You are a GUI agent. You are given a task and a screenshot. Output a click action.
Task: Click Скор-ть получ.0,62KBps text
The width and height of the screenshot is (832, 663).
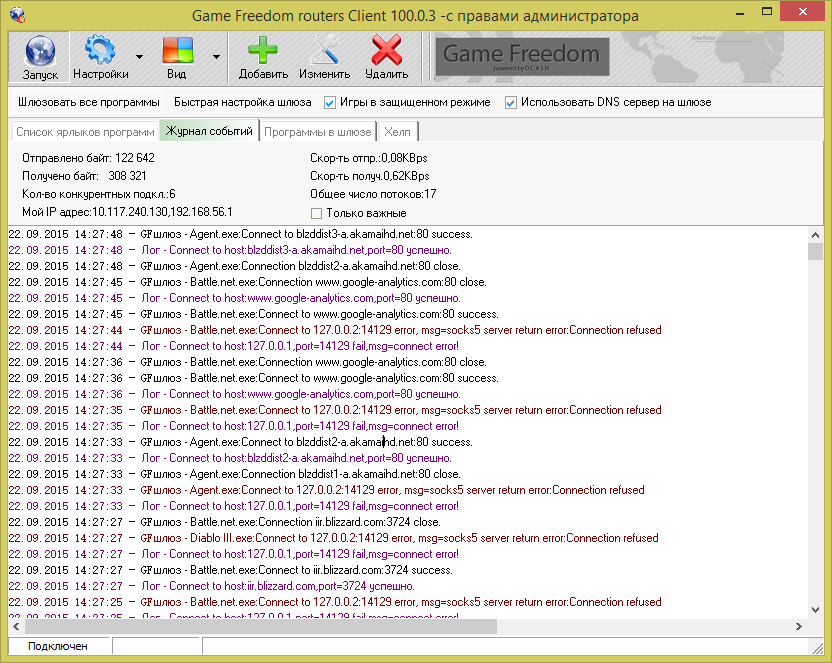click(x=370, y=176)
